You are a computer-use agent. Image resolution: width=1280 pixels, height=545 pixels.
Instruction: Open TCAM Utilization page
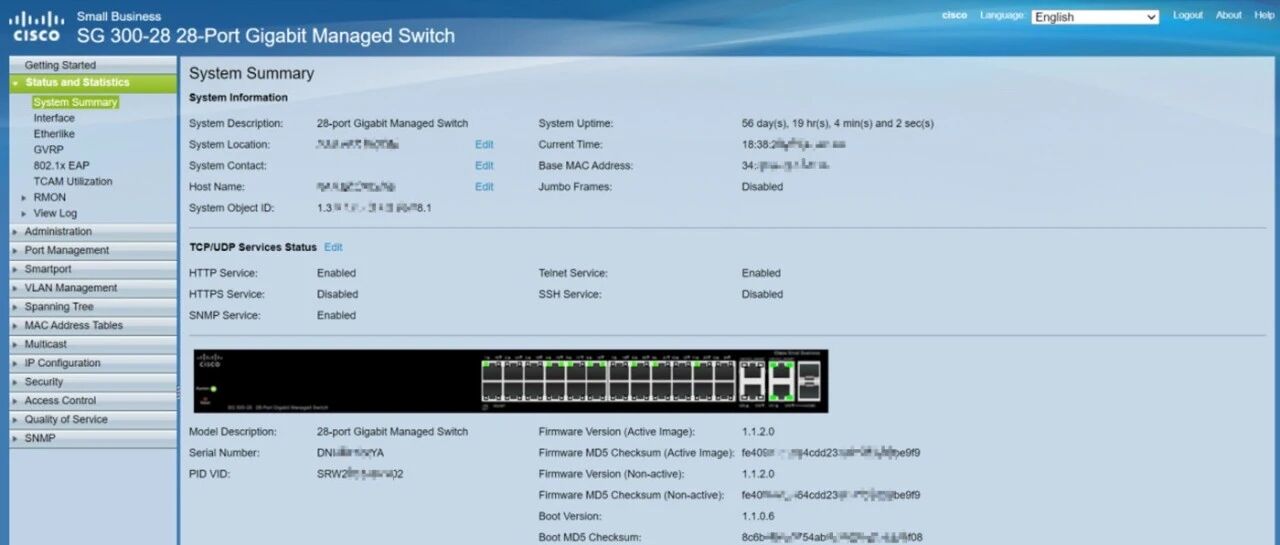pos(73,182)
